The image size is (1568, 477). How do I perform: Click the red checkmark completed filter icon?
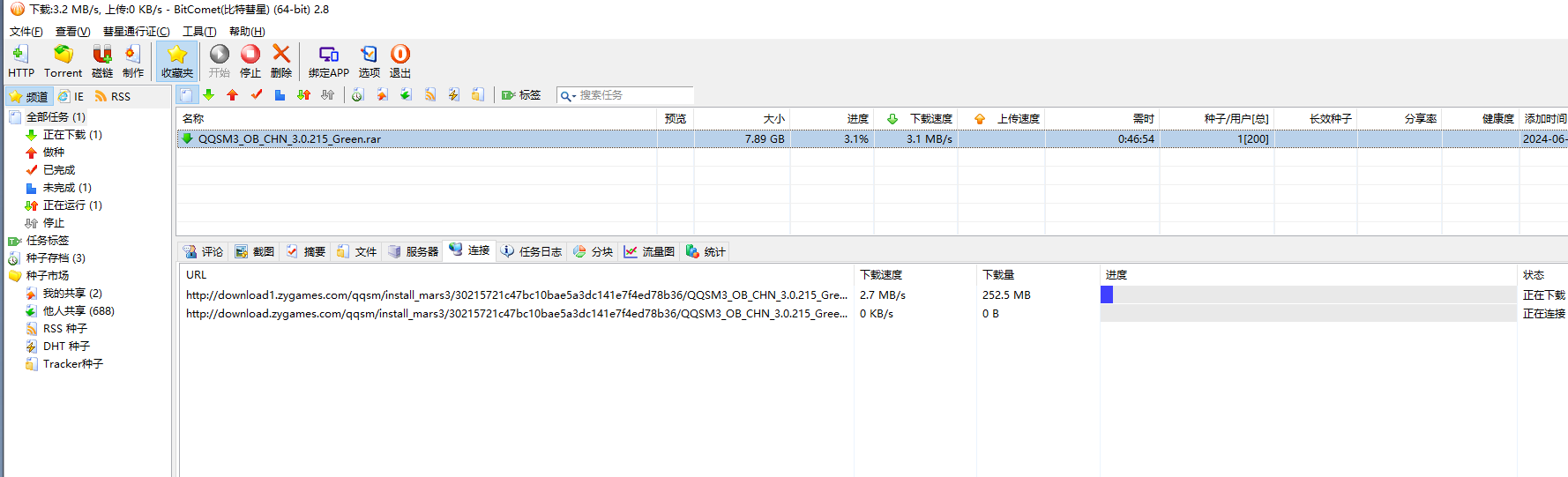[x=257, y=95]
